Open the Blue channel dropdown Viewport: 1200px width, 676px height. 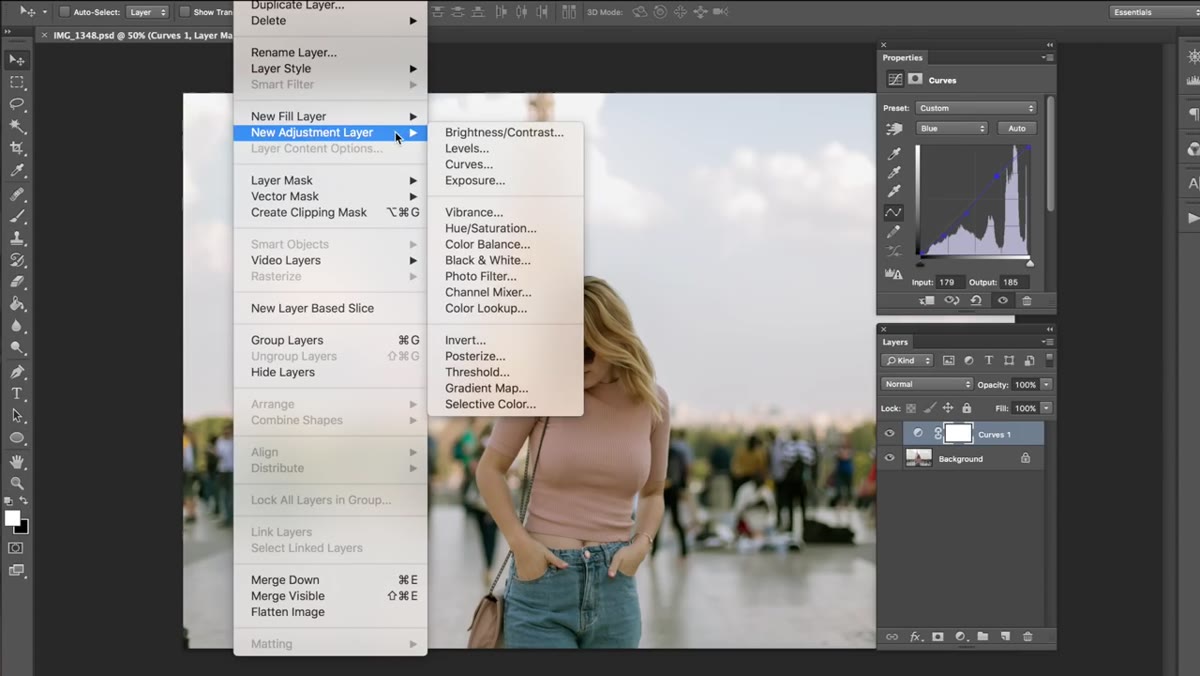click(952, 128)
